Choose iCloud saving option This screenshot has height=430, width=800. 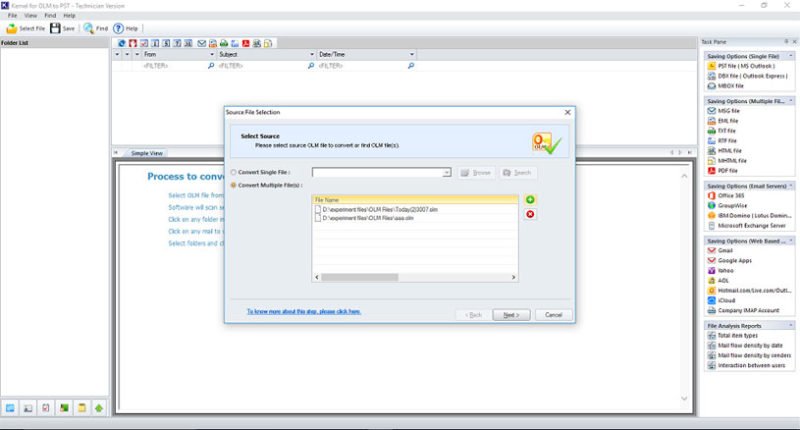coord(721,300)
